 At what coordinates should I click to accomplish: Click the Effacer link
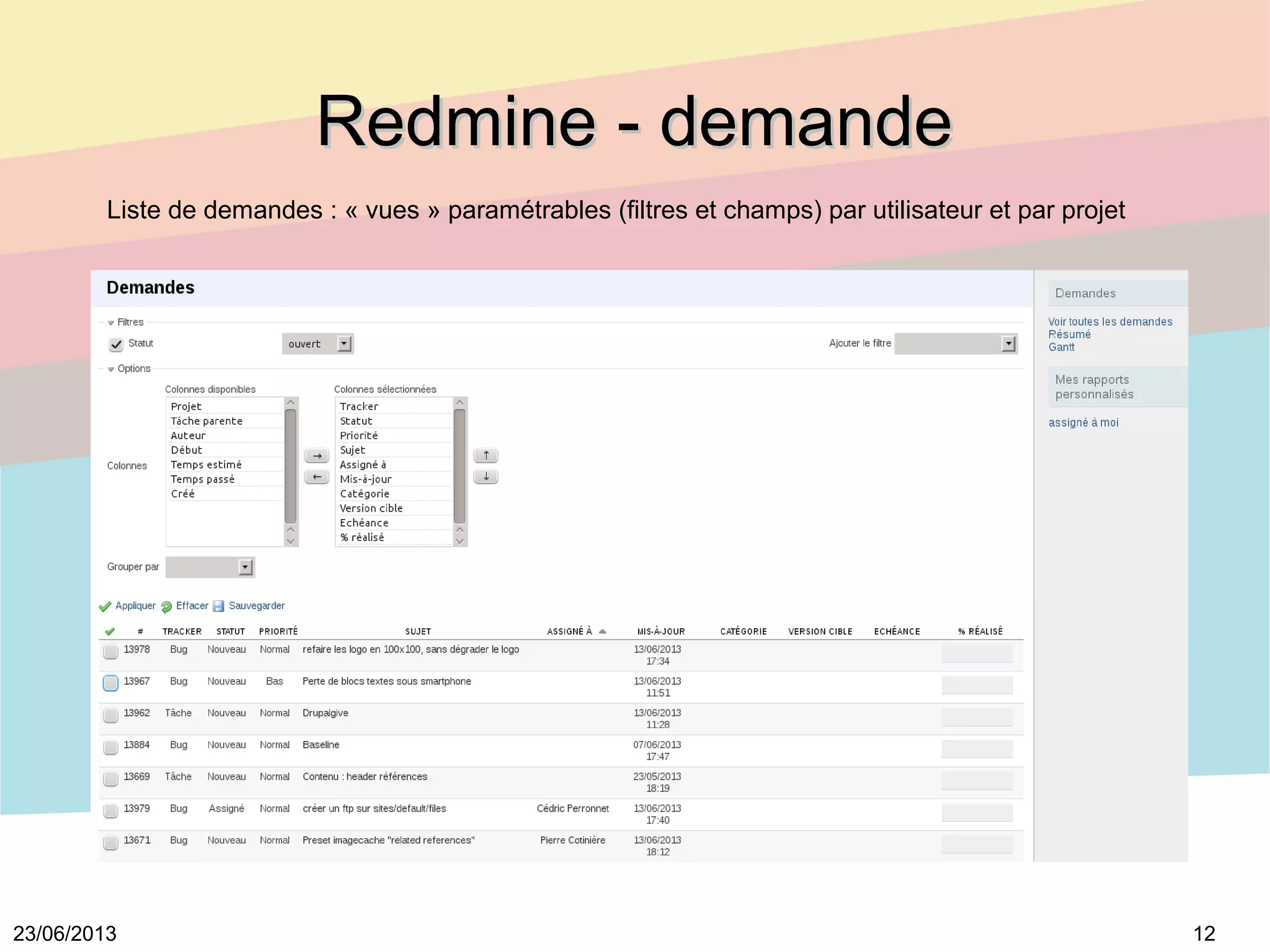tap(192, 606)
